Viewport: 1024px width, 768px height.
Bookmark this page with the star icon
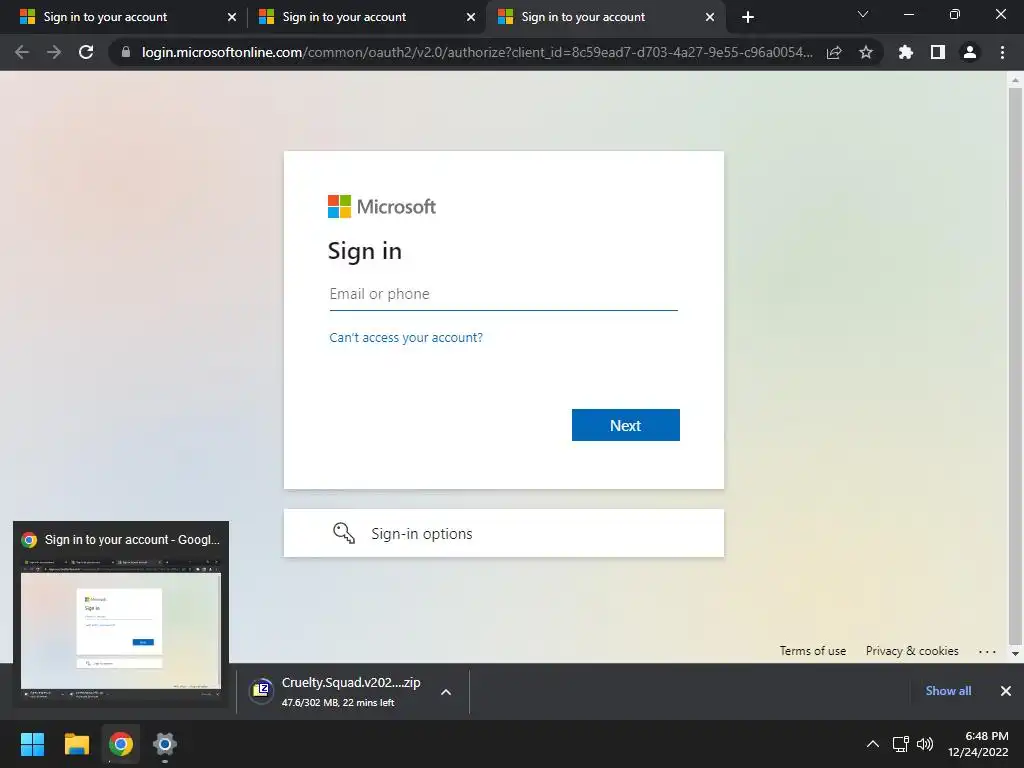pos(865,52)
